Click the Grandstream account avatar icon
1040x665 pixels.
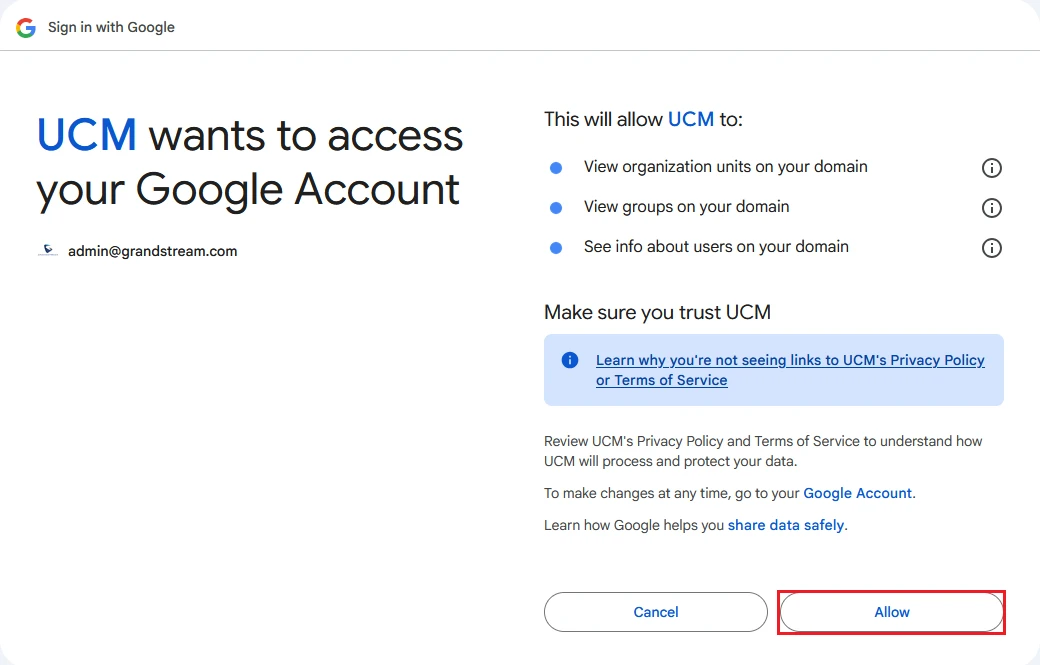click(48, 251)
